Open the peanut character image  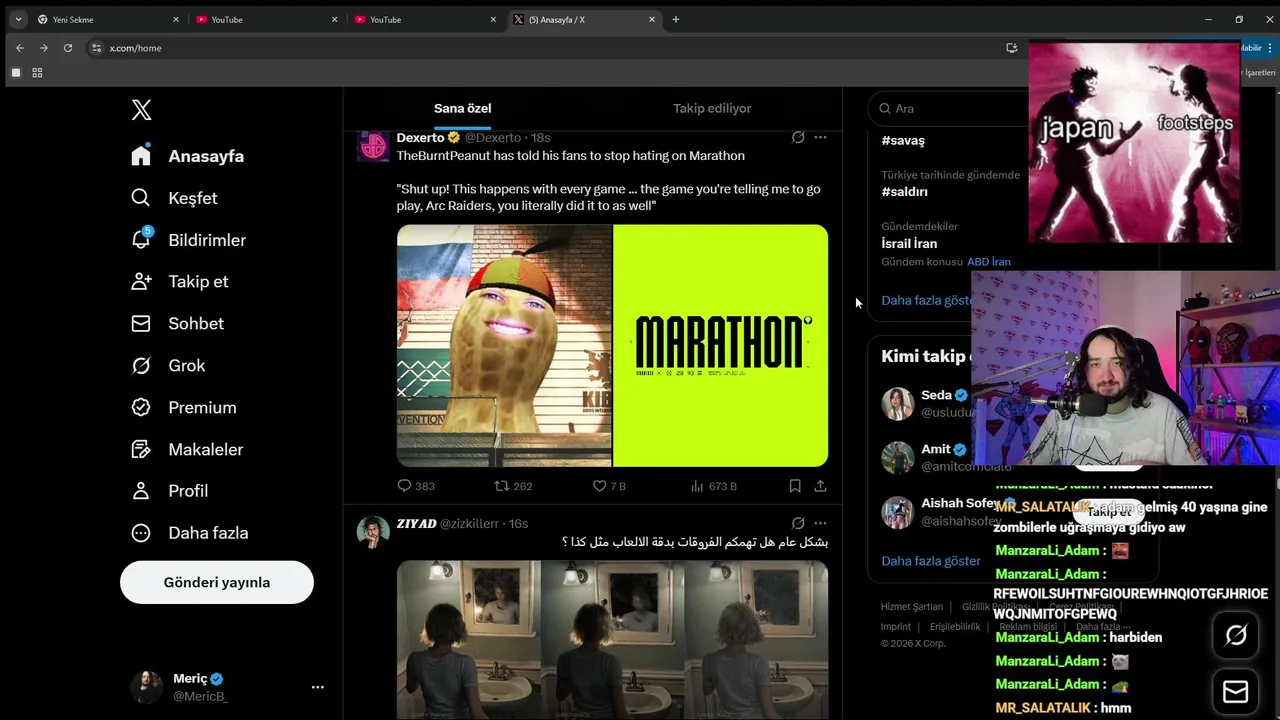504,346
